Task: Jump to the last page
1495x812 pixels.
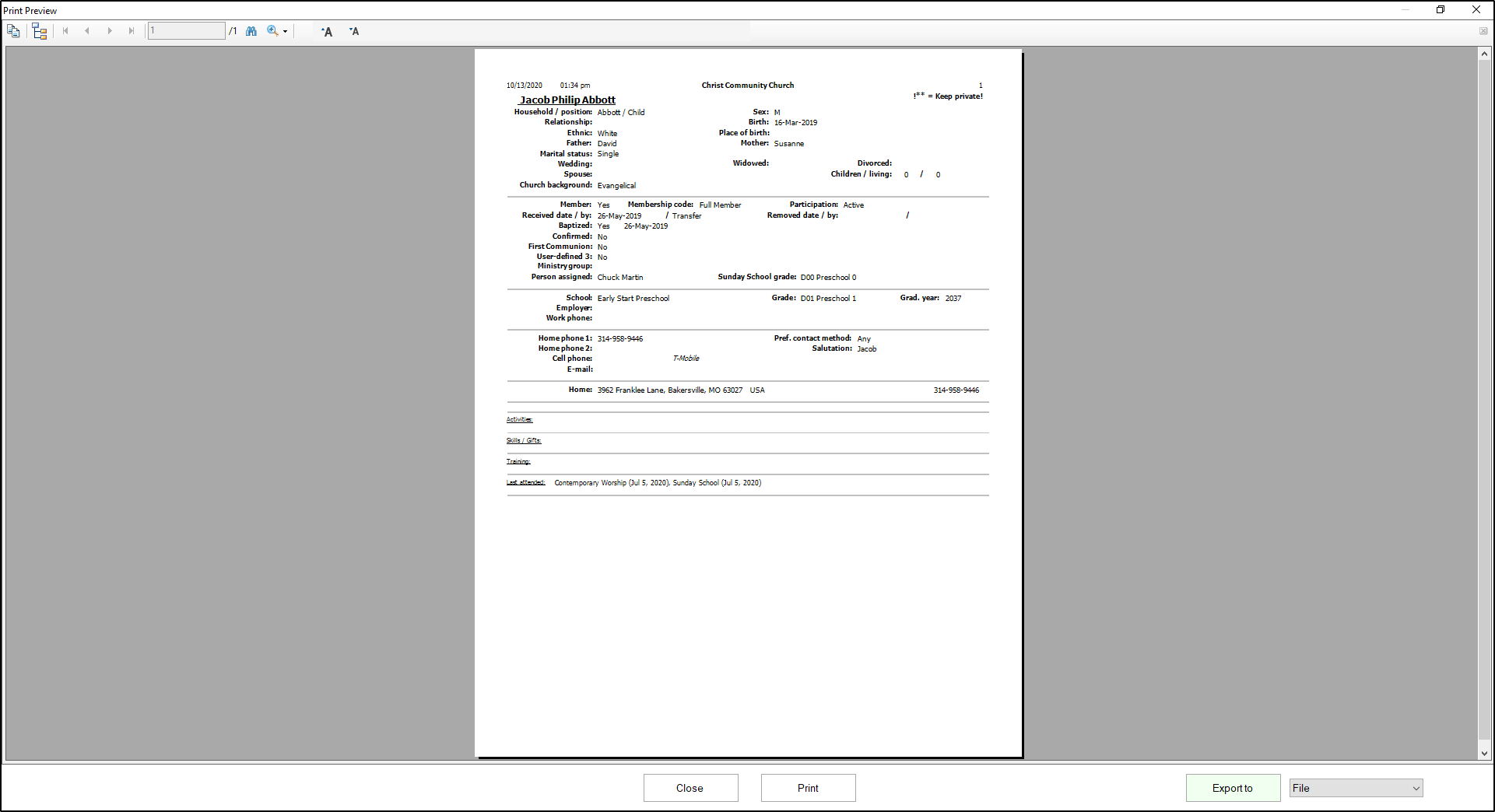Action: [x=132, y=31]
